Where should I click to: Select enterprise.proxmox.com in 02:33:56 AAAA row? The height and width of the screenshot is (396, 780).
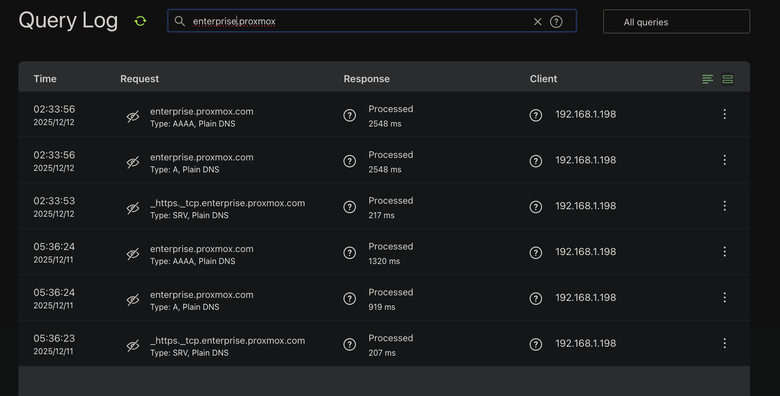pyautogui.click(x=201, y=111)
